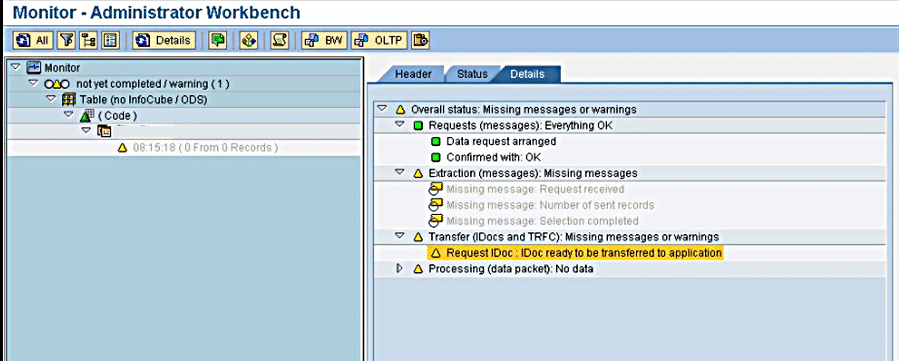The image size is (899, 361).
Task: Click warning icon beside Transfer (IDocs and TRFC)
Action: (418, 237)
